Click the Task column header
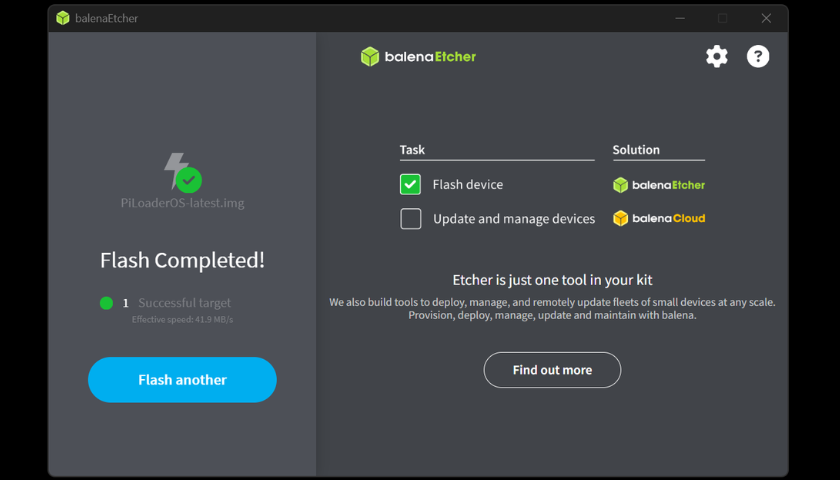 pos(412,150)
